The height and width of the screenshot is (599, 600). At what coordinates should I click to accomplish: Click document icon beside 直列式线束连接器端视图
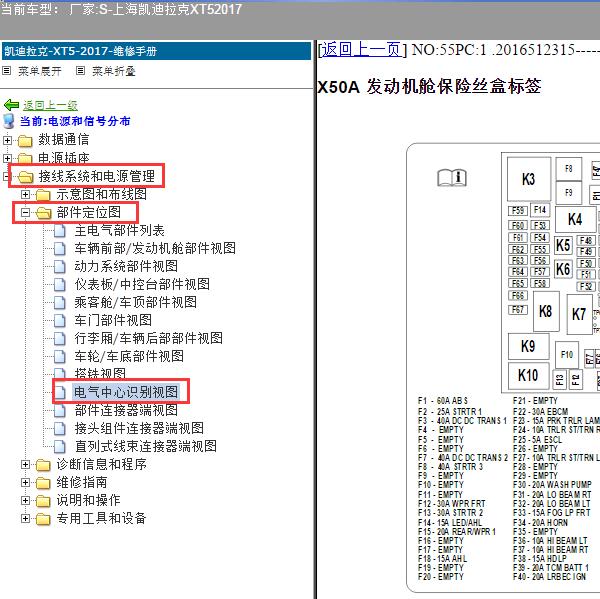[60, 447]
